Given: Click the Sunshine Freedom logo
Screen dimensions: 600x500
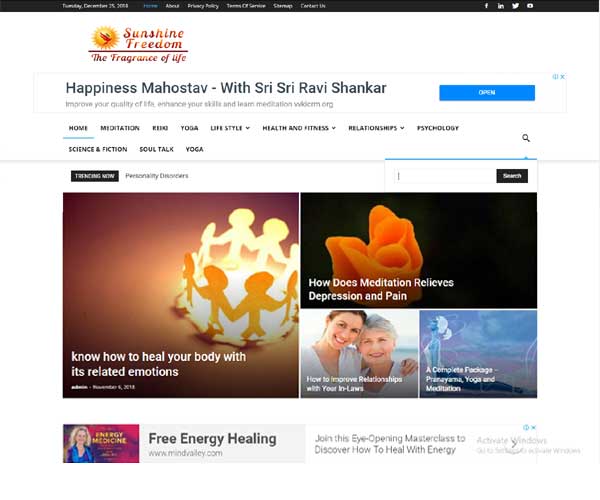Looking at the screenshot, I should 138,44.
